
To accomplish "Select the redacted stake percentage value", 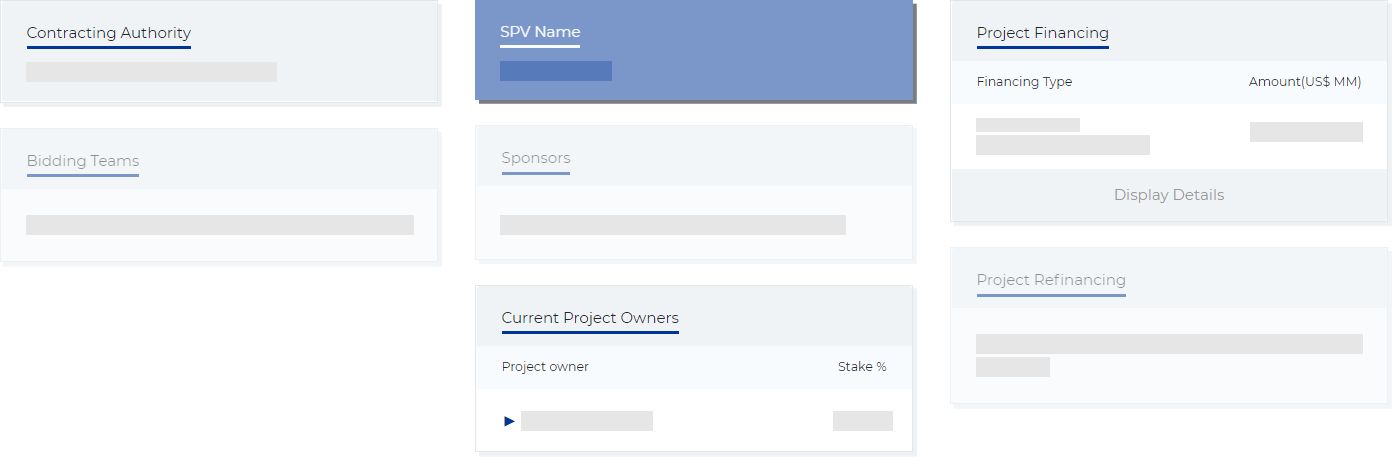I will click(863, 421).
